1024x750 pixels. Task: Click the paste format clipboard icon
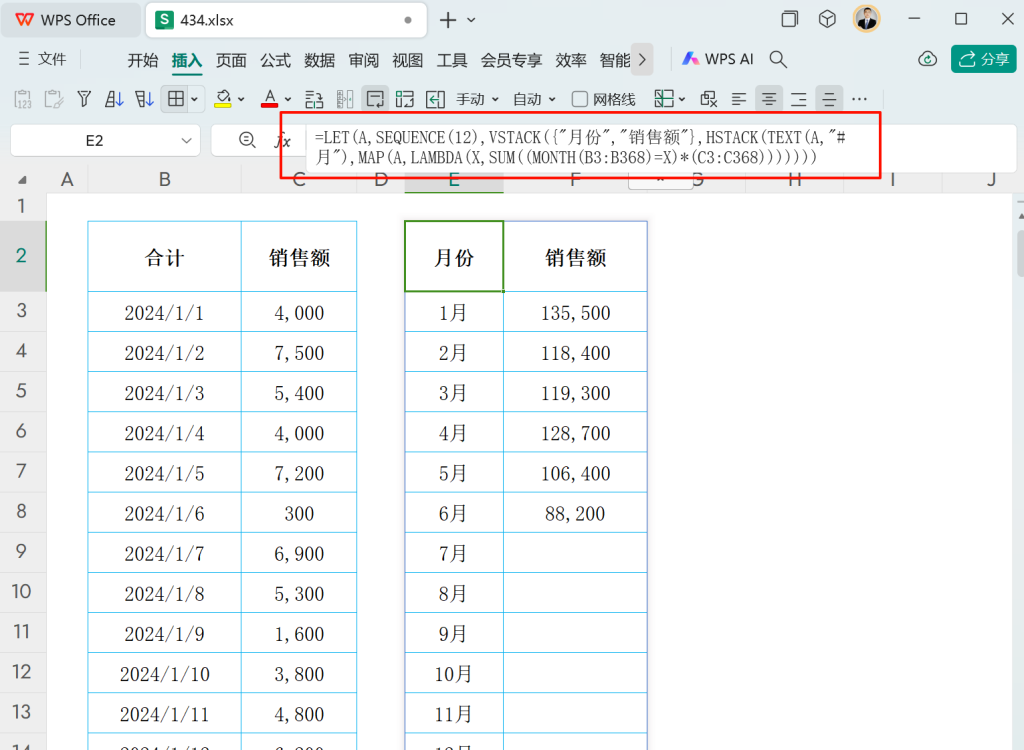[x=54, y=99]
